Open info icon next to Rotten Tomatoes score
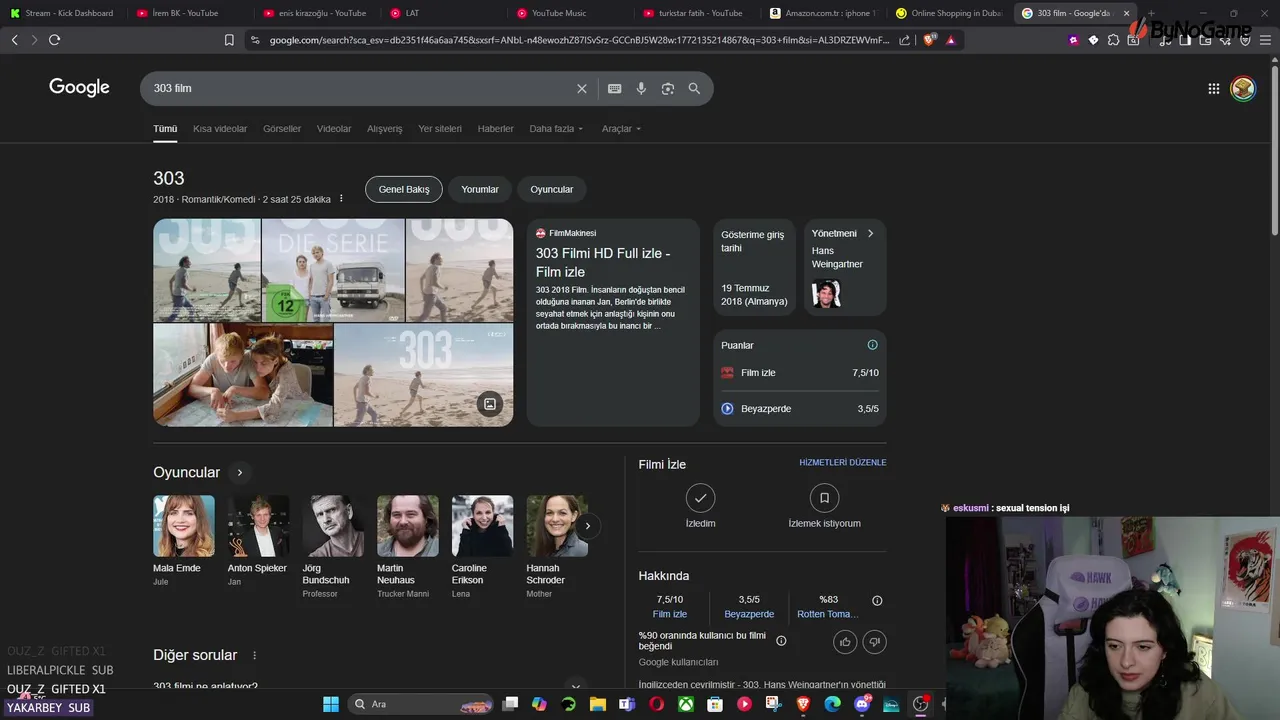The width and height of the screenshot is (1280, 720). pos(877,601)
